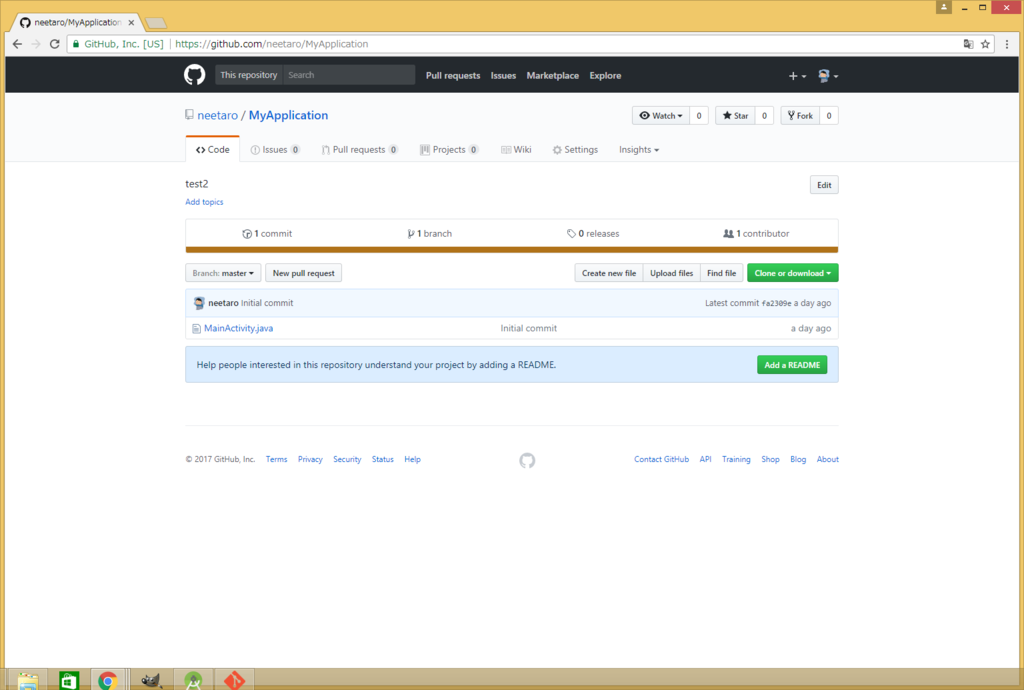Click the Find file button
The height and width of the screenshot is (690, 1024).
click(721, 273)
